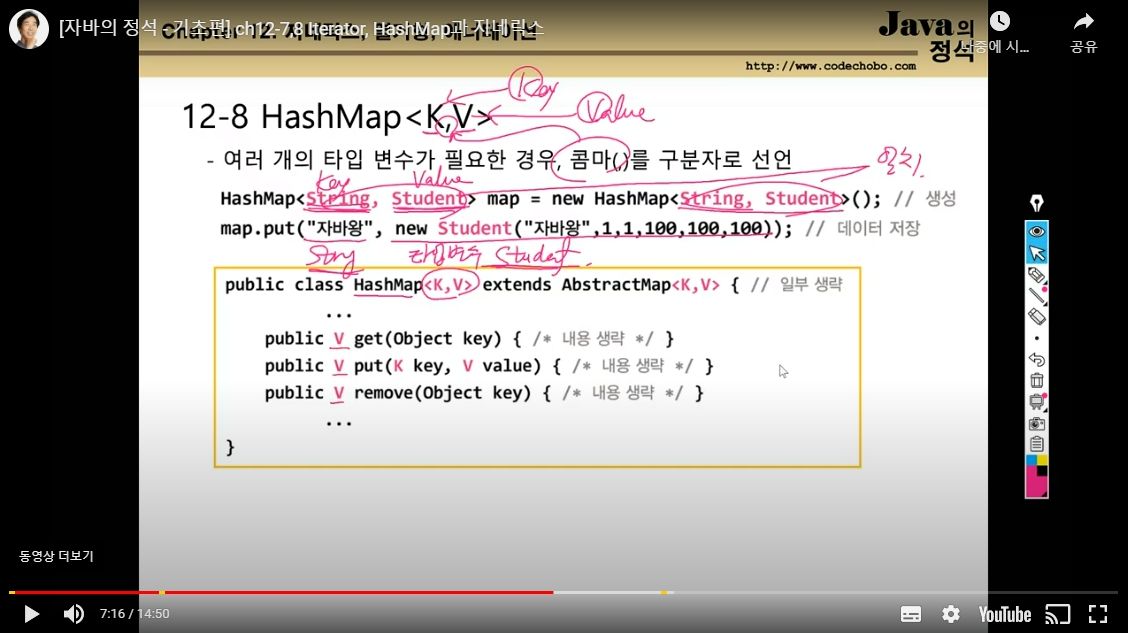Click the watch later clock icon

pos(1000,22)
